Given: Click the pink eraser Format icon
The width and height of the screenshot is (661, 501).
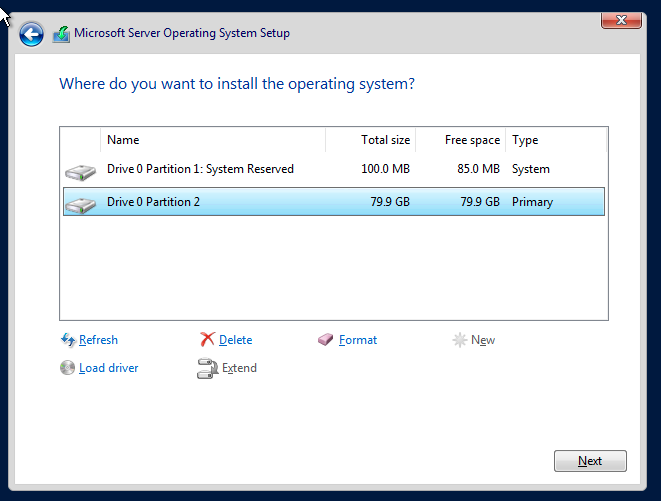Looking at the screenshot, I should pyautogui.click(x=325, y=339).
